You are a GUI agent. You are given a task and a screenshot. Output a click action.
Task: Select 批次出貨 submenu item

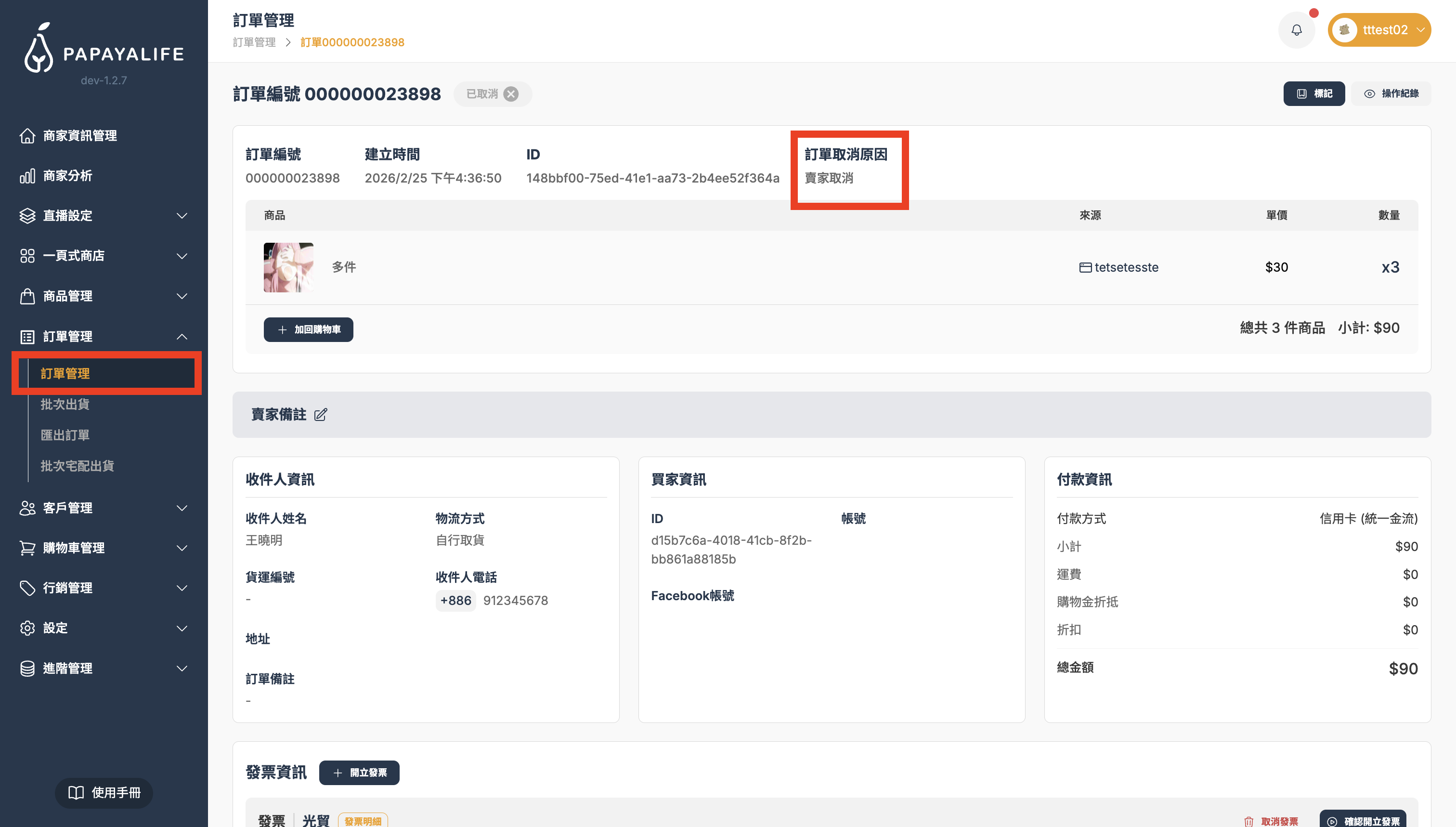point(65,405)
